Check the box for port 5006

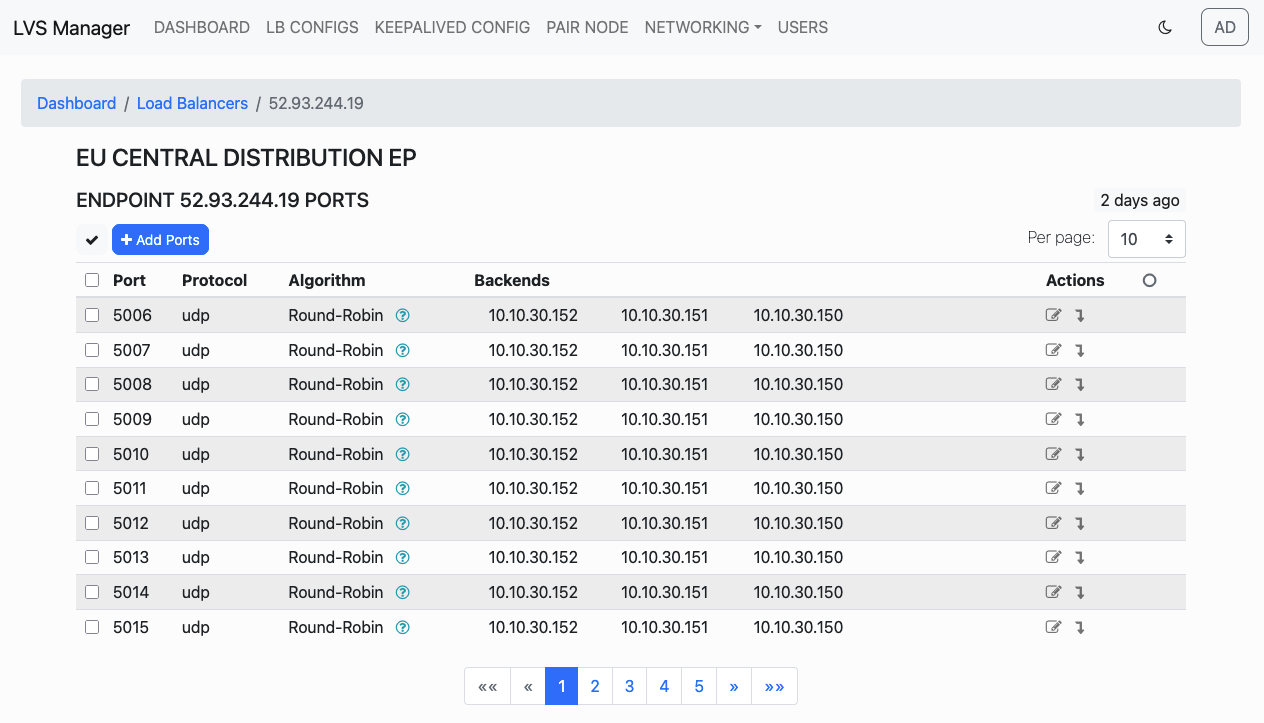(92, 315)
